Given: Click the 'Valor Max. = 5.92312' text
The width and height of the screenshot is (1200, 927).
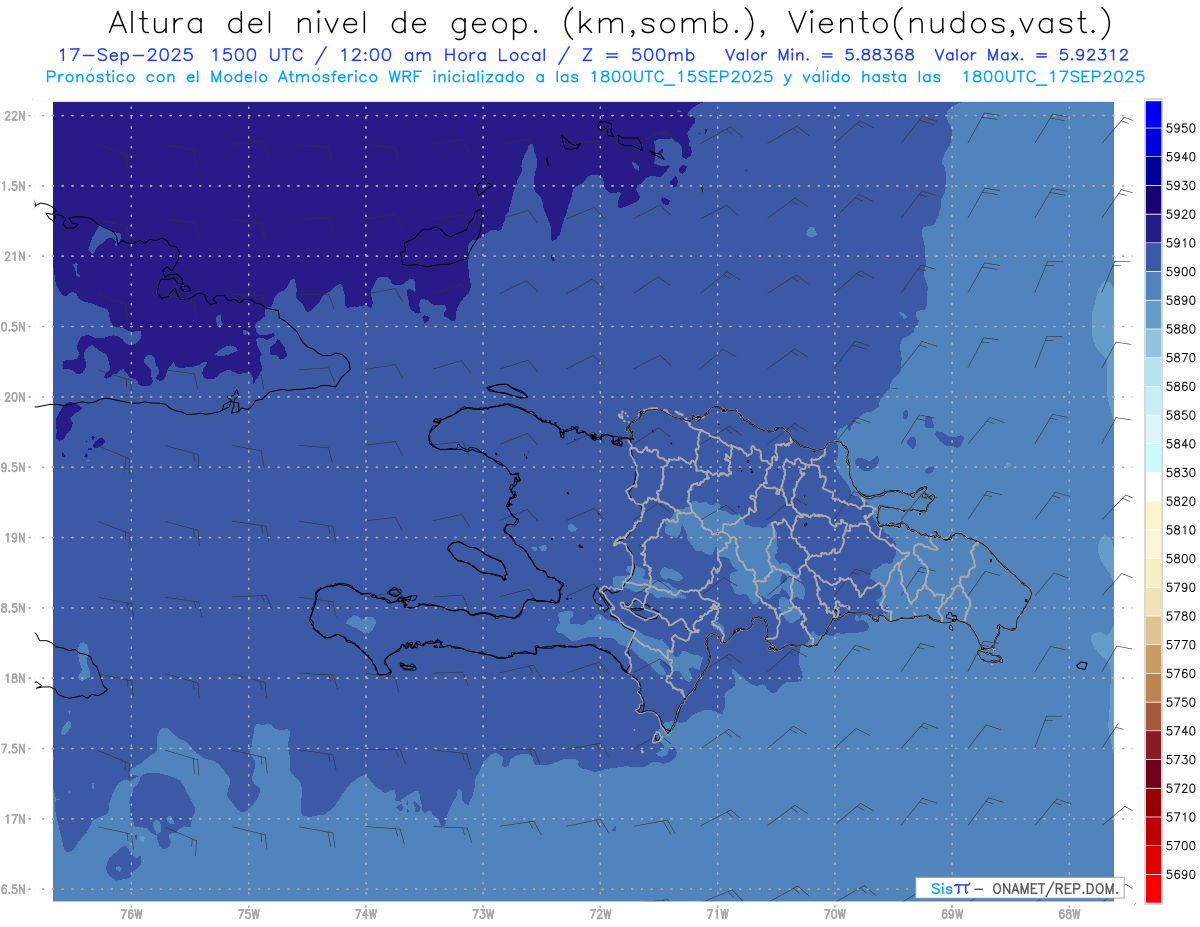Looking at the screenshot, I should point(1031,55).
